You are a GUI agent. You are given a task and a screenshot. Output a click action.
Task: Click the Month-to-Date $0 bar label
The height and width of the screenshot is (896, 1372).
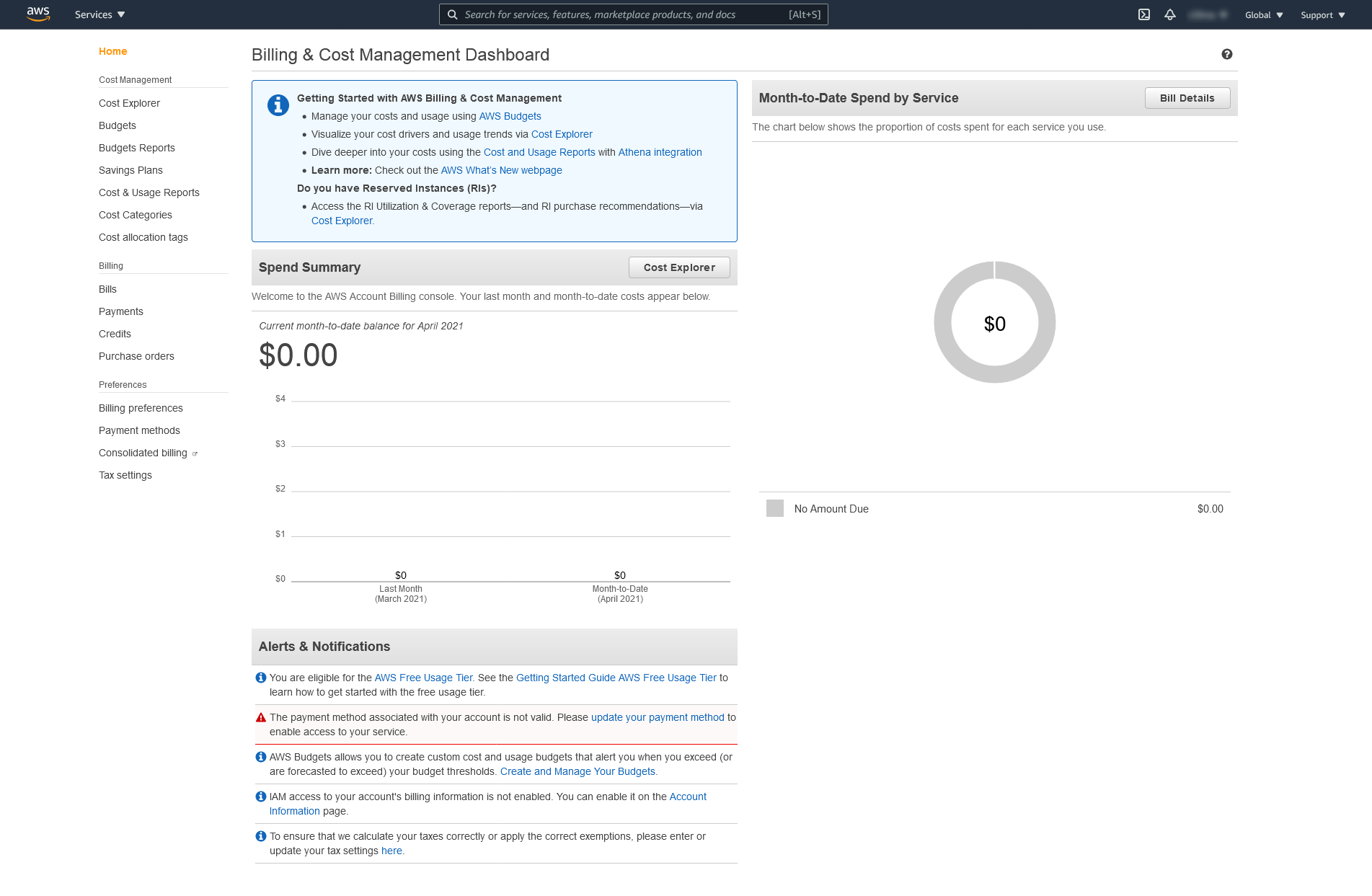point(620,575)
